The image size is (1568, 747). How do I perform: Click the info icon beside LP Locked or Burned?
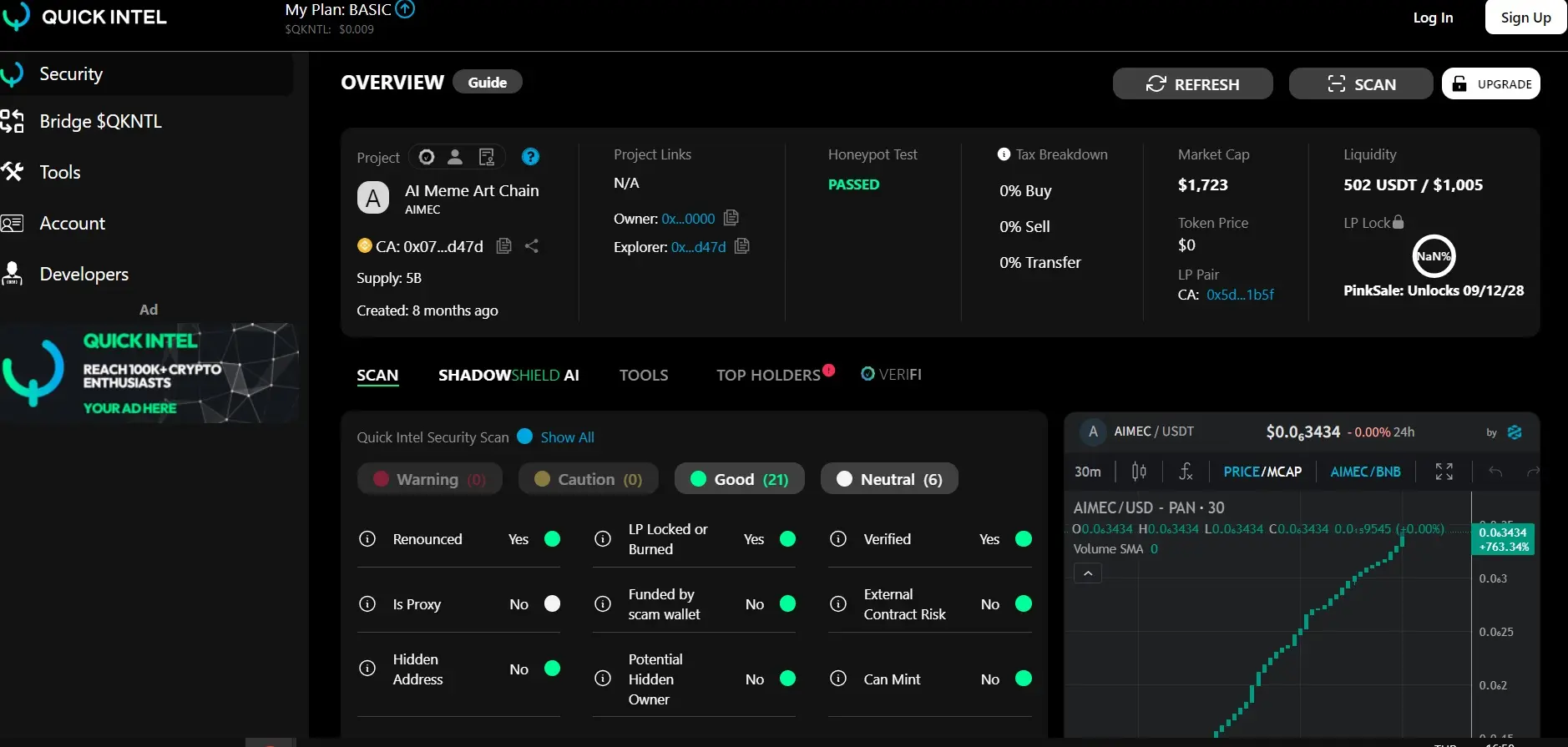[x=603, y=539]
